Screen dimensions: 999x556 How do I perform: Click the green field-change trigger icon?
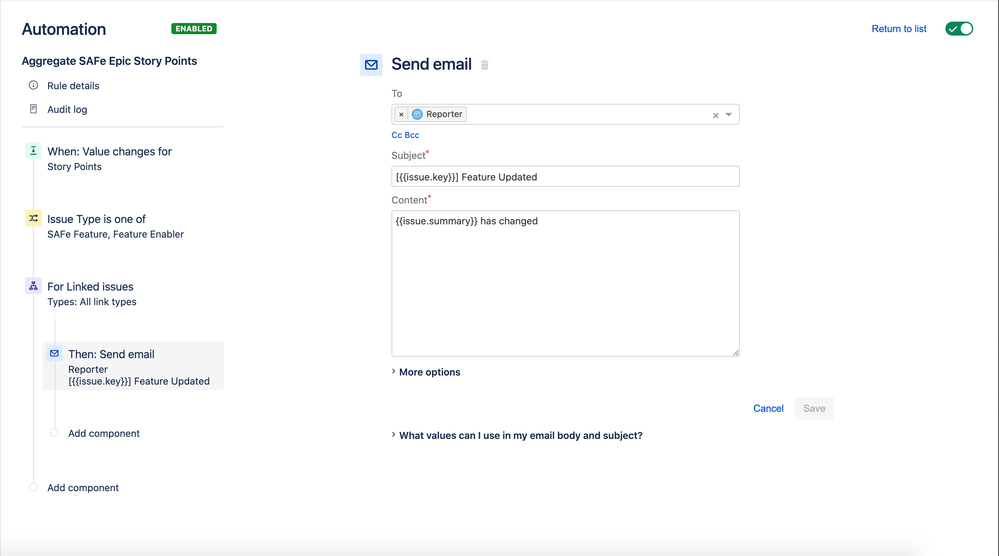pyautogui.click(x=33, y=150)
